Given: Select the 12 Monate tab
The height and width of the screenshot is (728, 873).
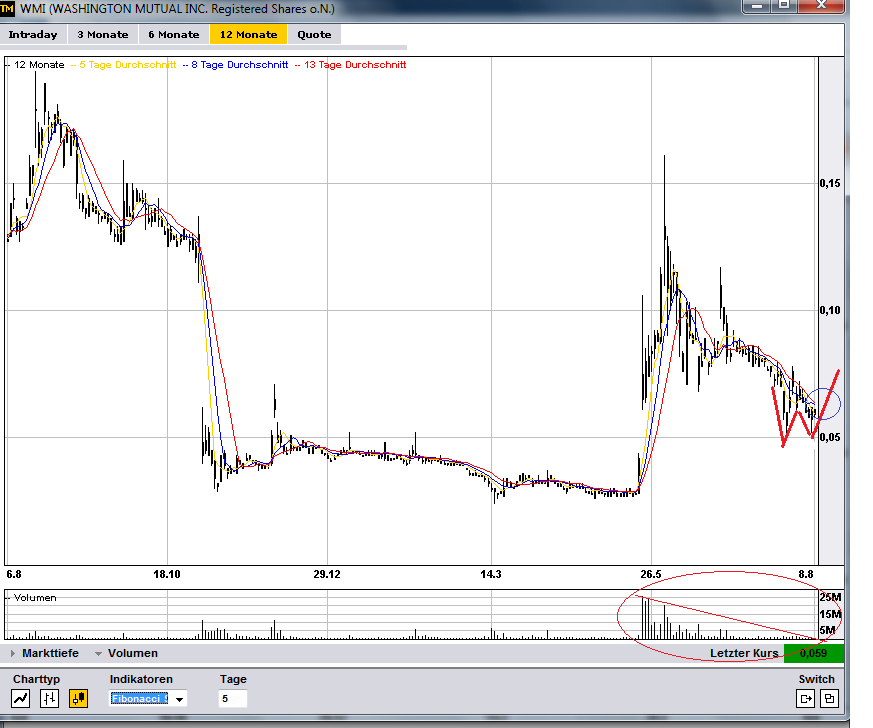Looking at the screenshot, I should tap(248, 35).
